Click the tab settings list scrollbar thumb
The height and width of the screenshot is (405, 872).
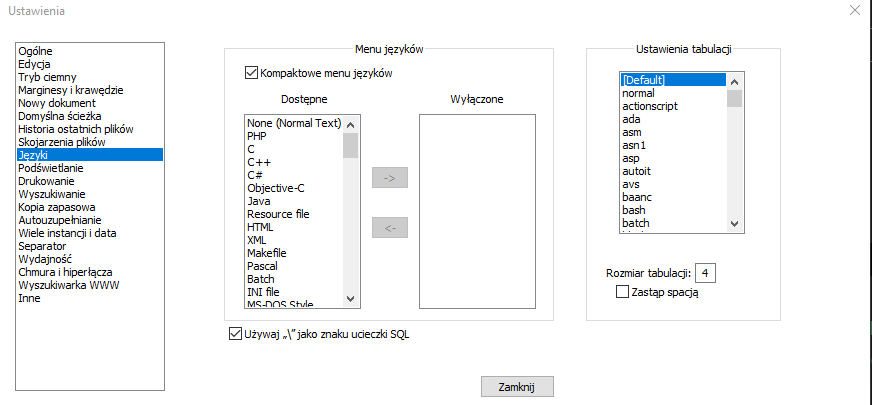coord(734,97)
